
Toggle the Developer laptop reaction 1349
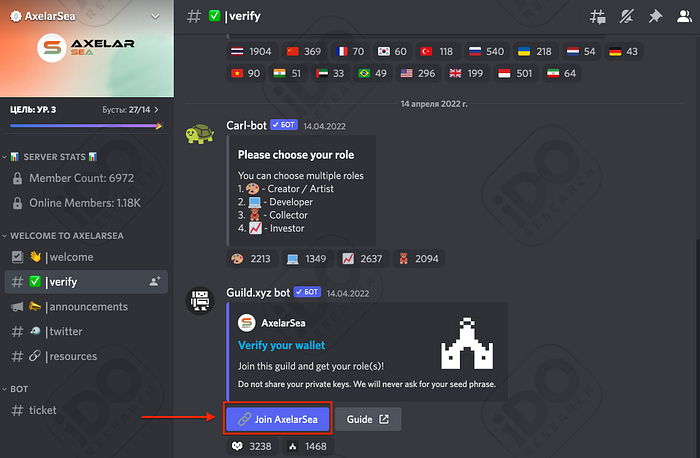306,258
